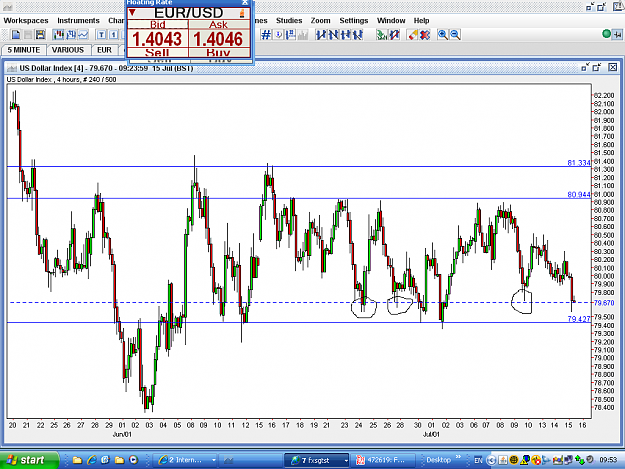Screen dimensions: 625x469
Task: Expand the Desktop toolbar chevron
Action: click(x=458, y=457)
